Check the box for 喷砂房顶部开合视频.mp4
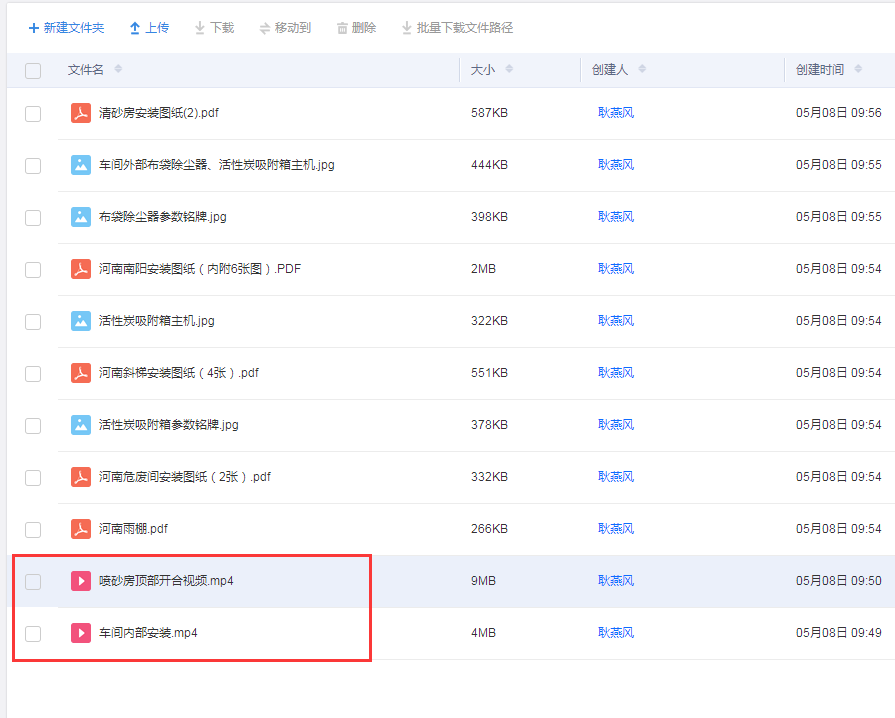This screenshot has height=718, width=895. (33, 582)
